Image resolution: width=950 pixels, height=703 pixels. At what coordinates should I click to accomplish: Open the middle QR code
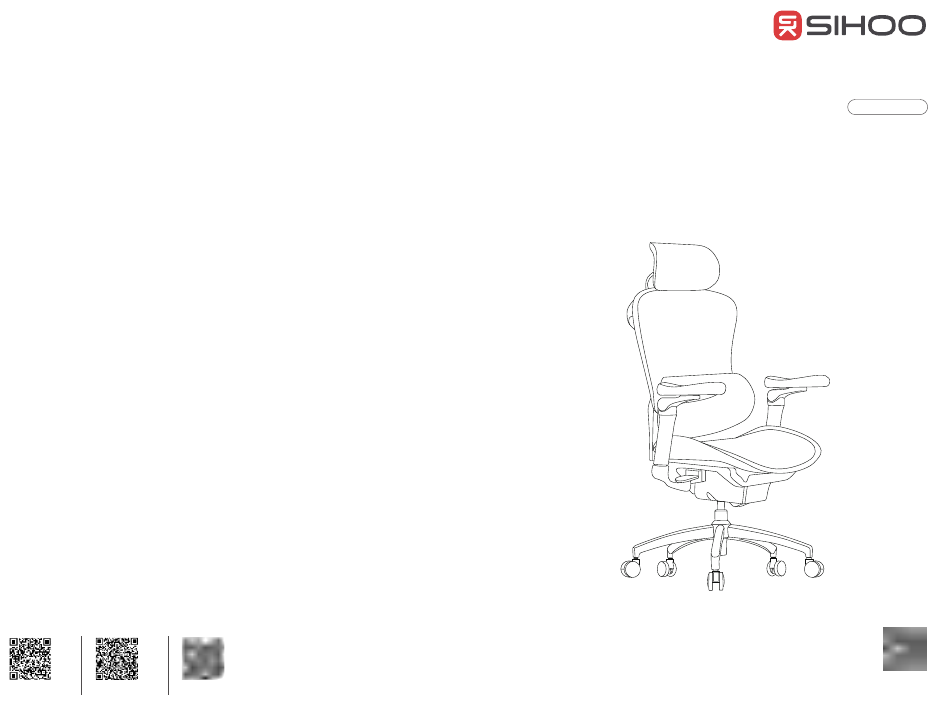point(117,659)
